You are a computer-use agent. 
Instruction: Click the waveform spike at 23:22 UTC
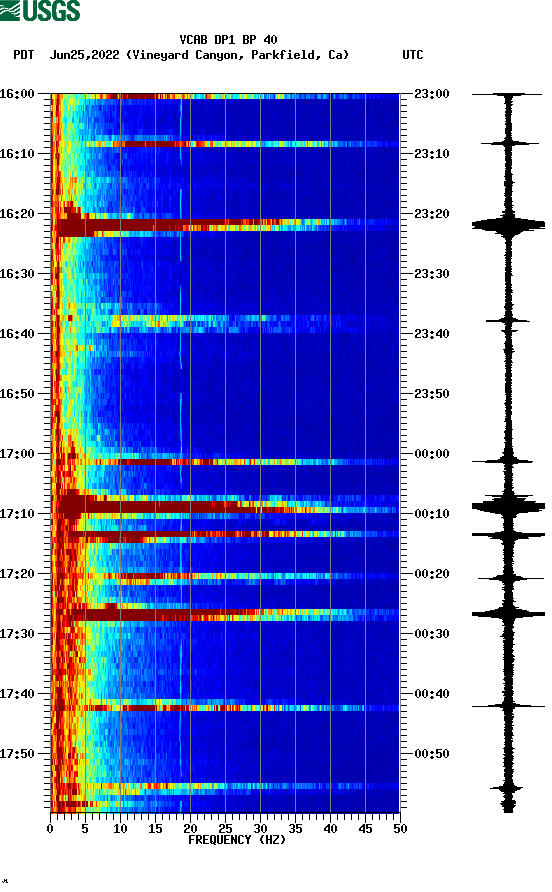pyautogui.click(x=508, y=225)
